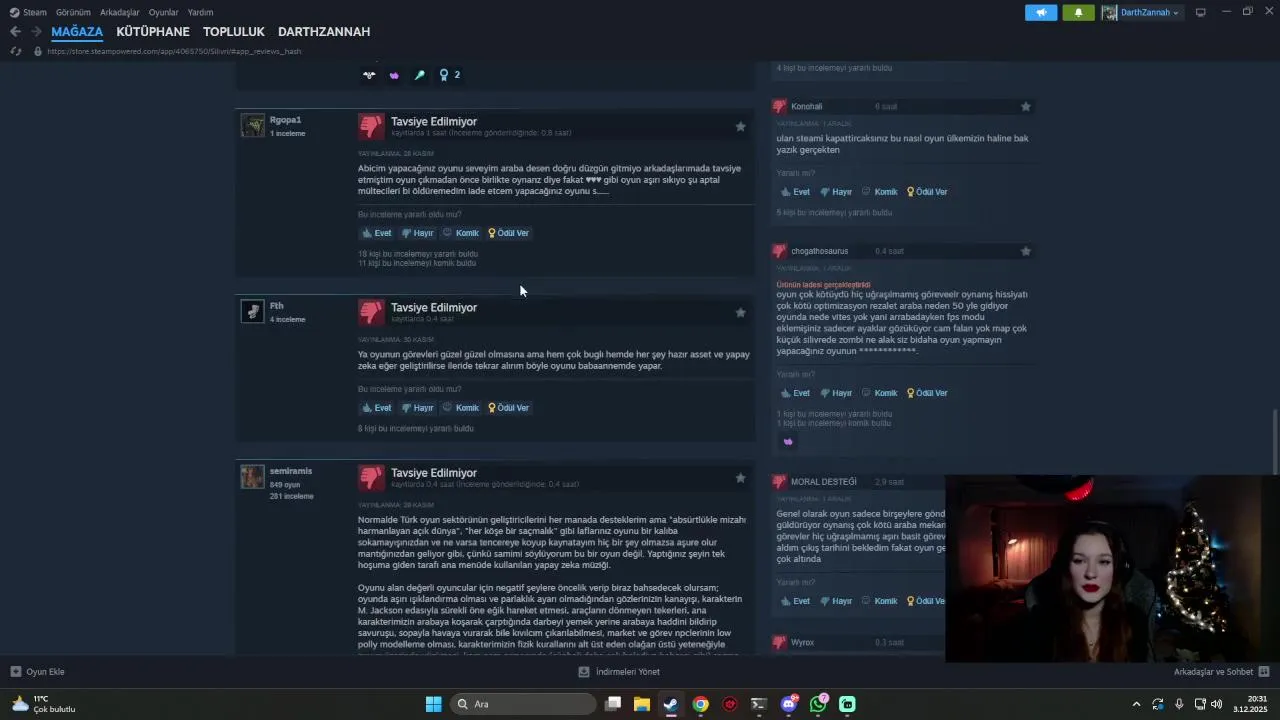Click Ödül Ver on chogathosaurus's review
Image resolution: width=1280 pixels, height=720 pixels.
[928, 393]
